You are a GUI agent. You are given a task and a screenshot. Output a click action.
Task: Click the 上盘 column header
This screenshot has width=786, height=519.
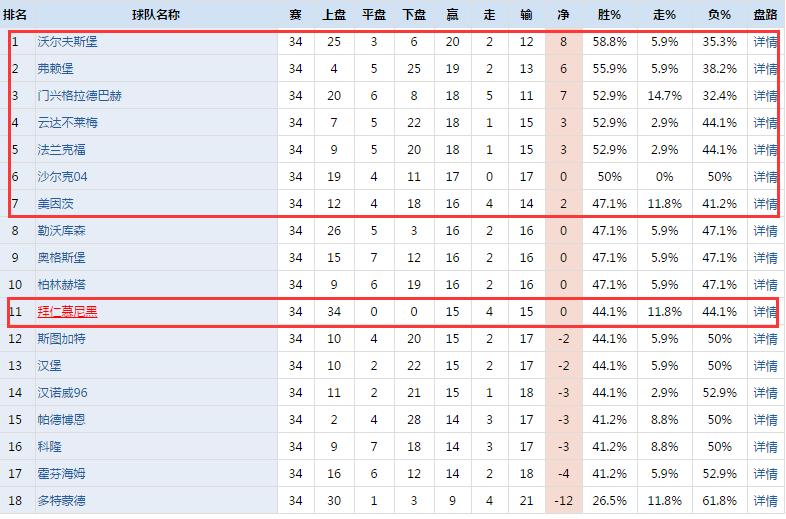point(333,15)
